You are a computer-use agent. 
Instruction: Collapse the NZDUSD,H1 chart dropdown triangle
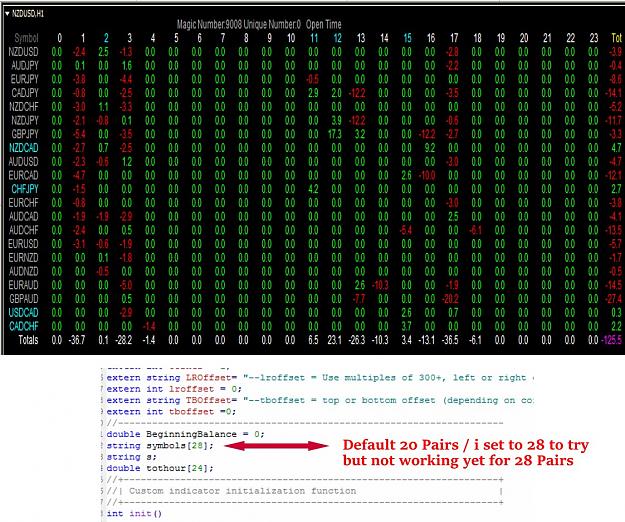coord(7,14)
